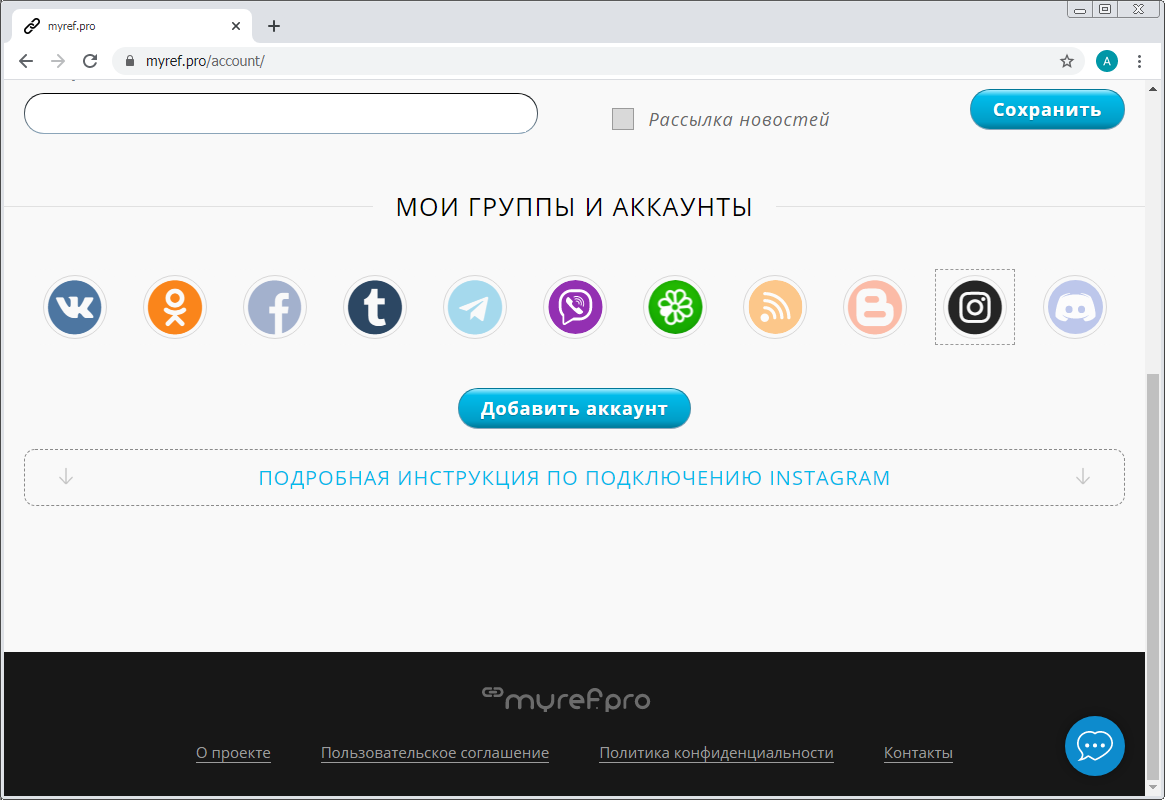
Task: Click the Blogger icon
Action: pos(875,307)
